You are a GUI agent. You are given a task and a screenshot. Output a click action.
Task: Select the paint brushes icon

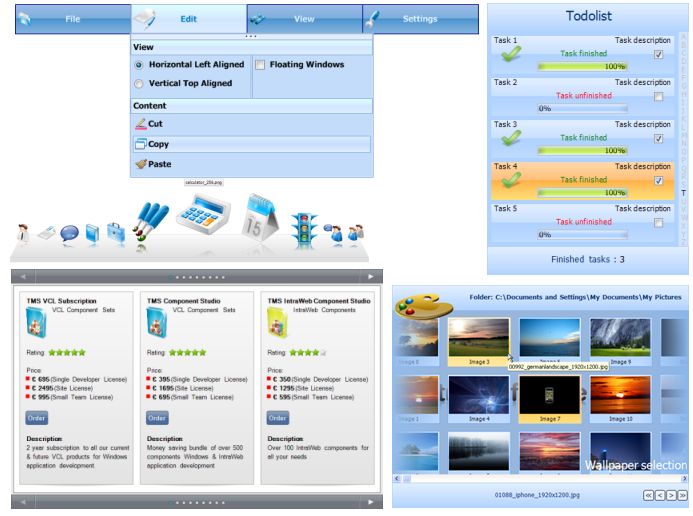click(152, 222)
